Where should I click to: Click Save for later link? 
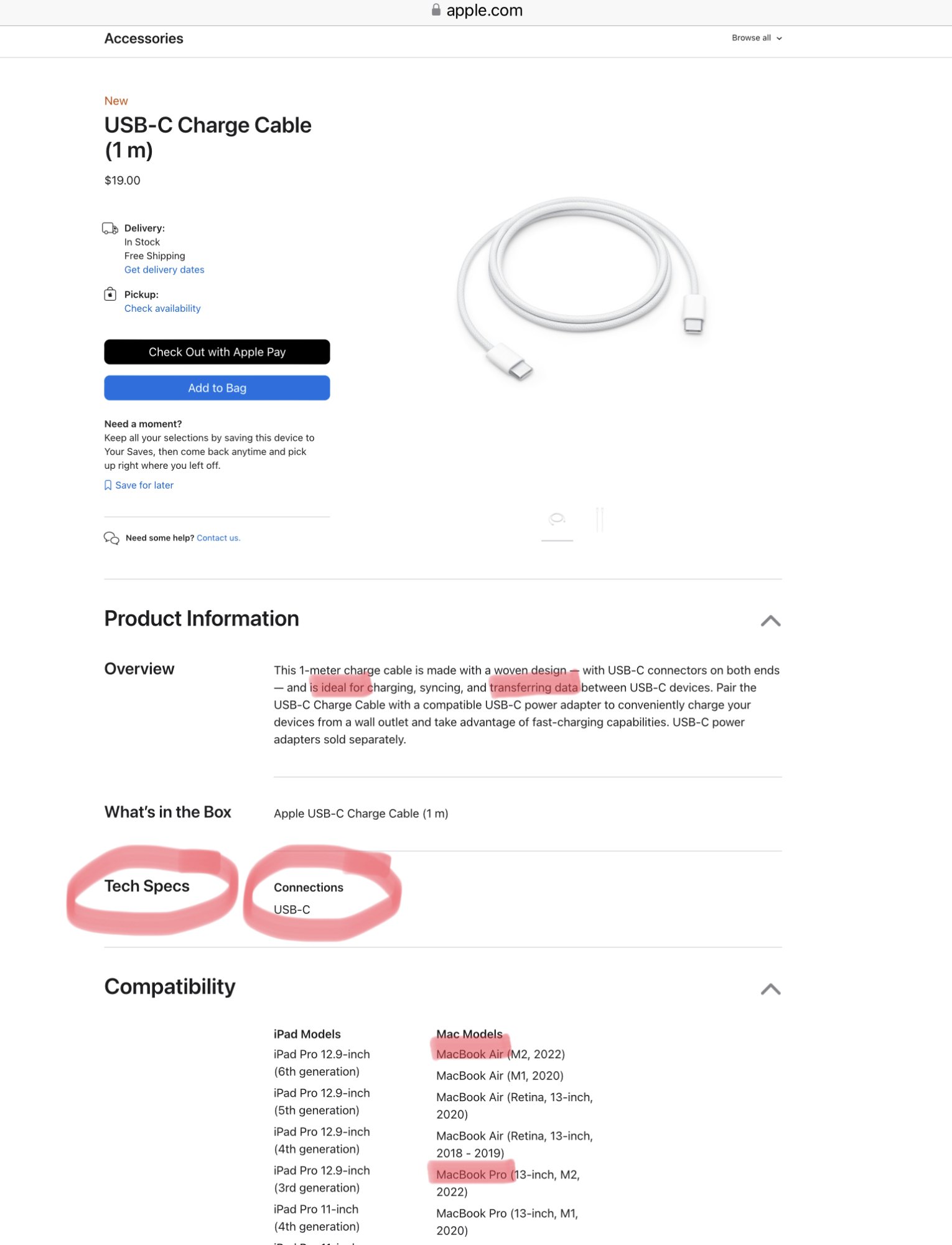(144, 485)
